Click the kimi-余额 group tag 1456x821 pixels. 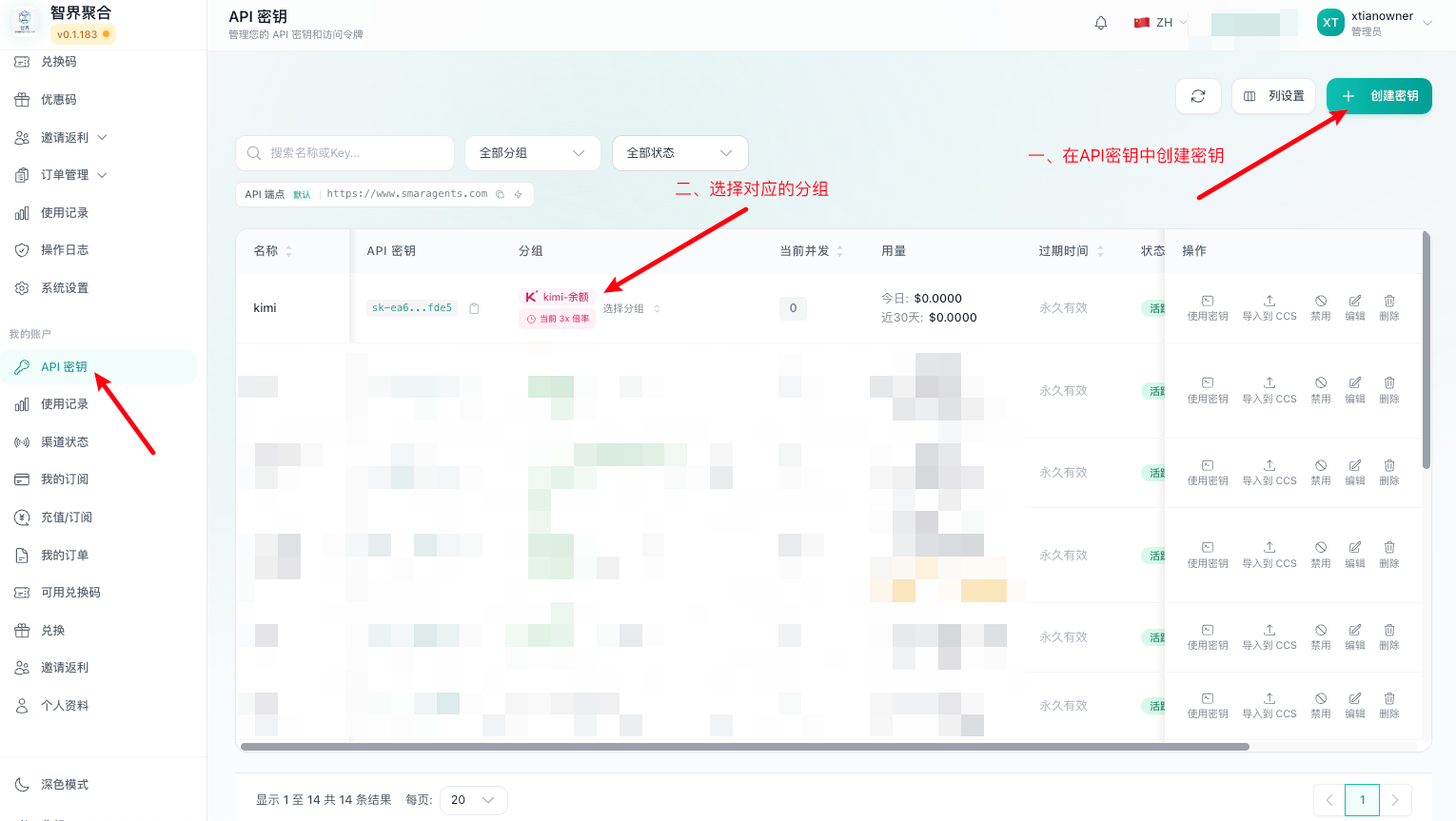point(558,297)
